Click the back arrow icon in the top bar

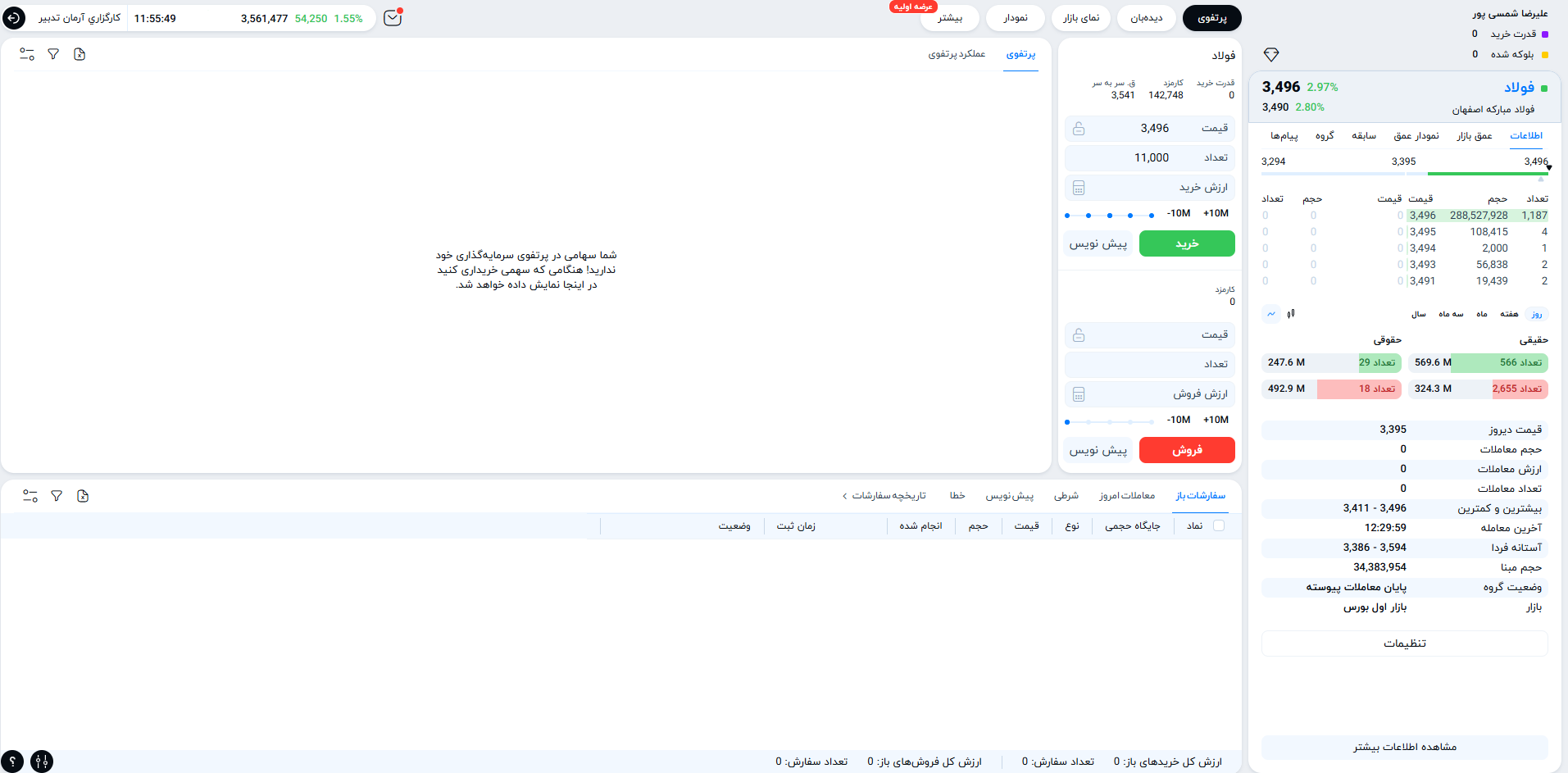[x=14, y=17]
